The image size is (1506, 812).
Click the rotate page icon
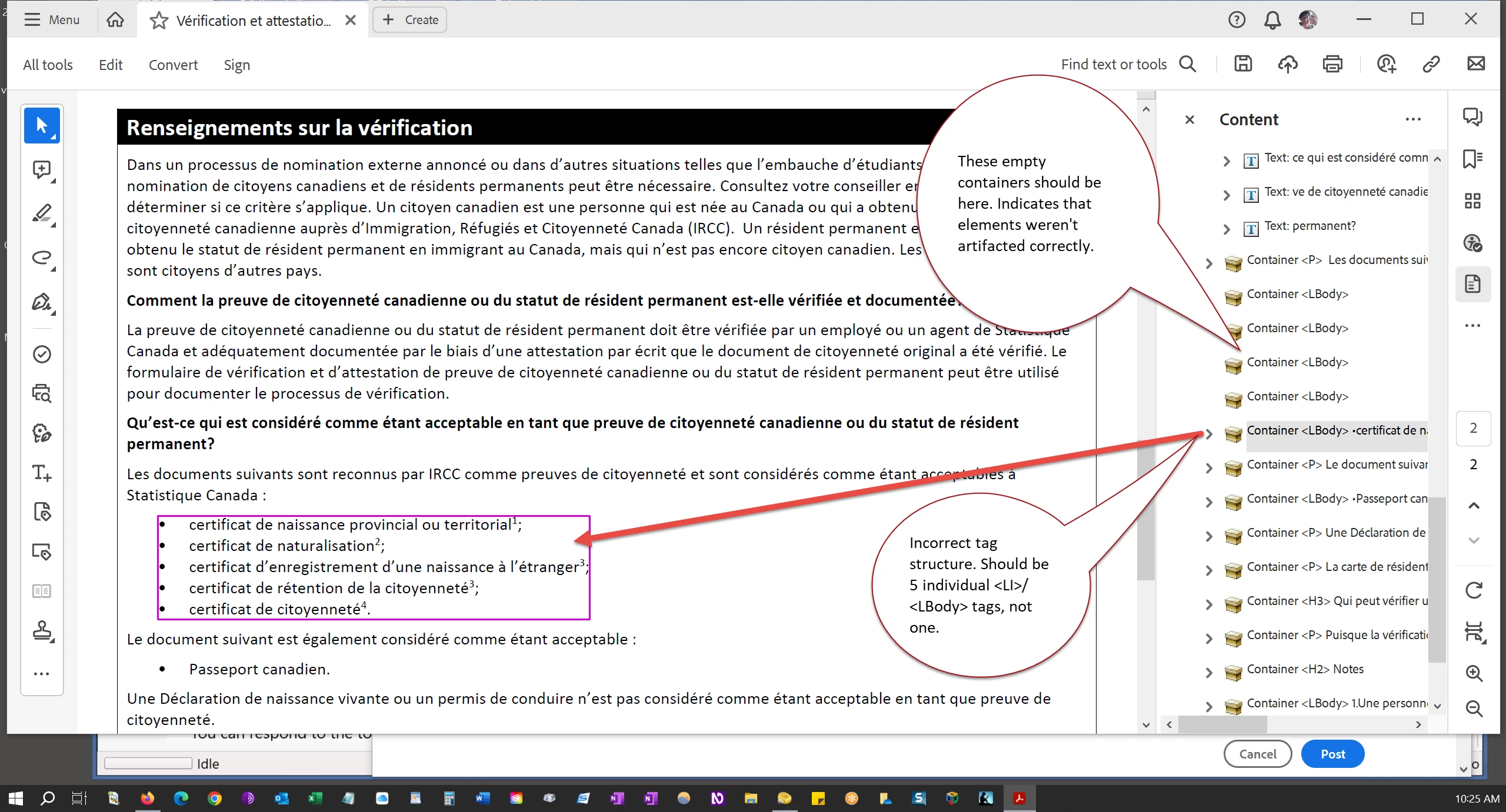tap(1474, 590)
